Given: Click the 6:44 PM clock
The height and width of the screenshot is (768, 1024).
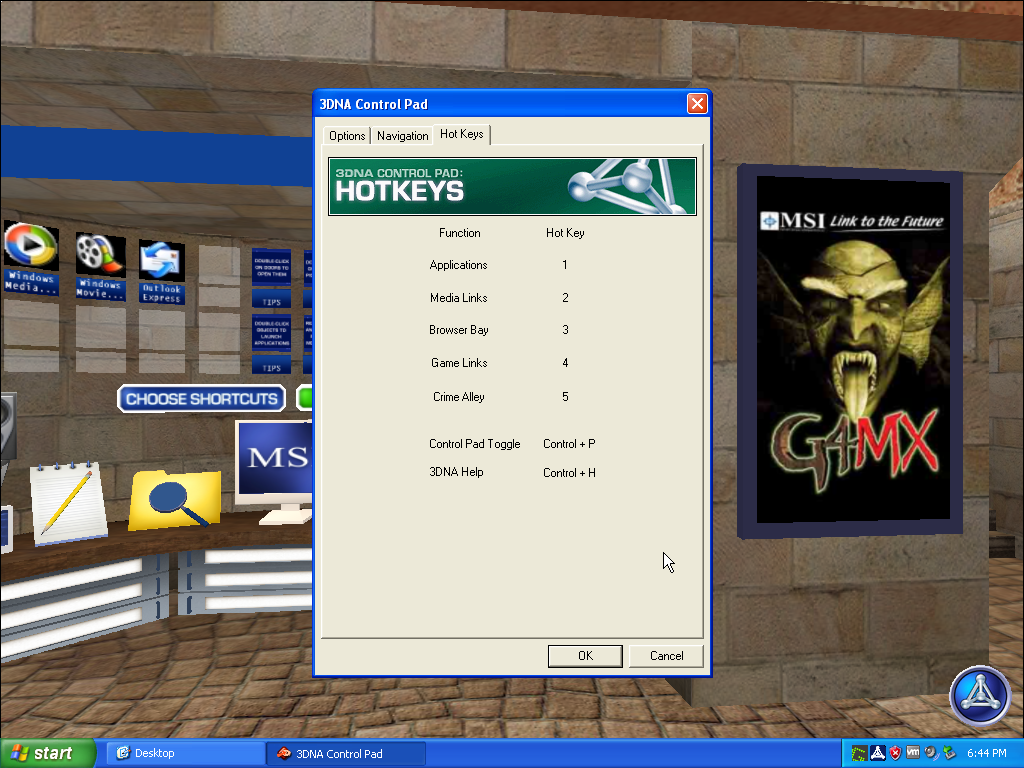Looking at the screenshot, I should [x=987, y=753].
